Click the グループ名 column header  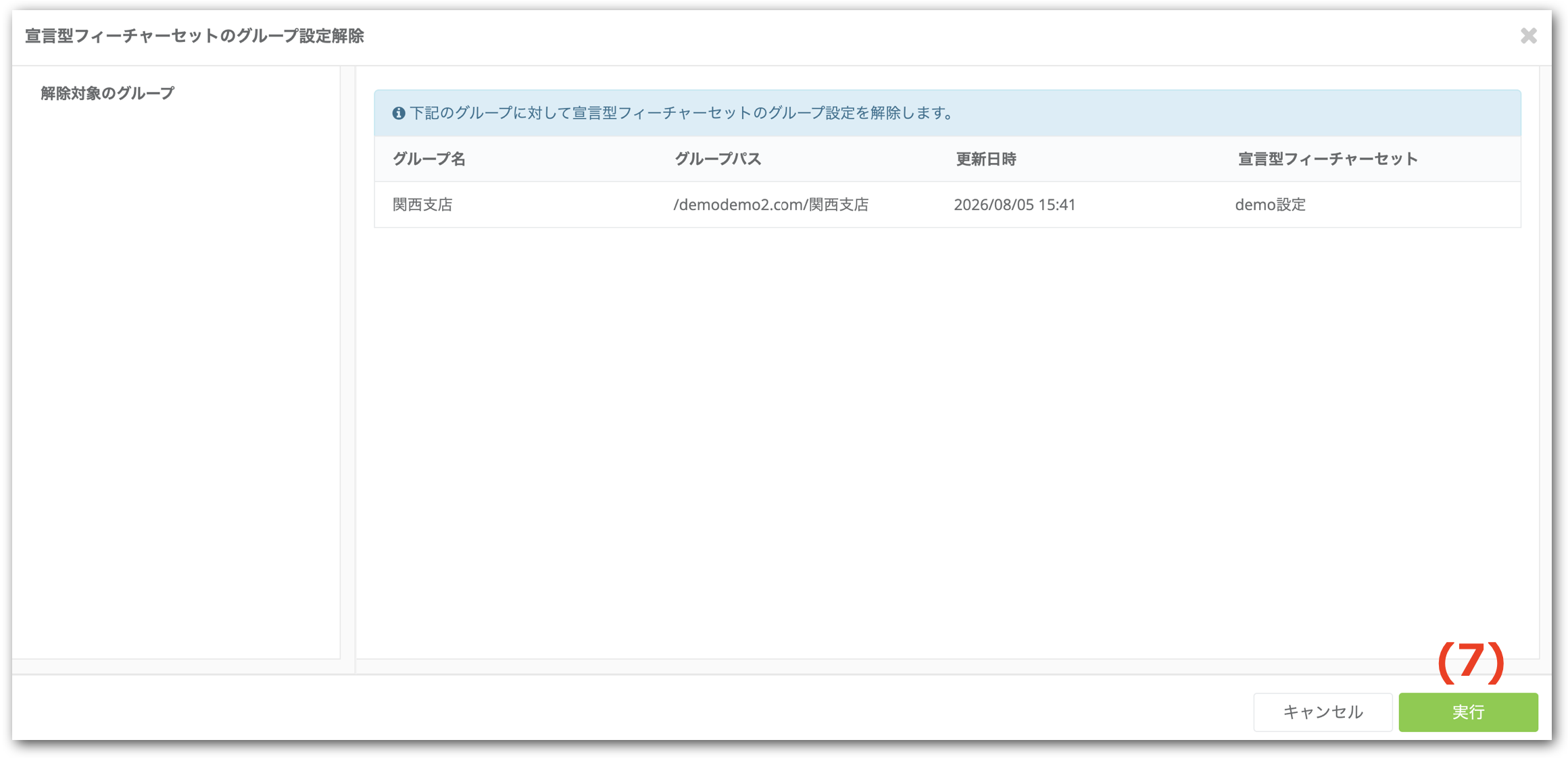(x=429, y=159)
